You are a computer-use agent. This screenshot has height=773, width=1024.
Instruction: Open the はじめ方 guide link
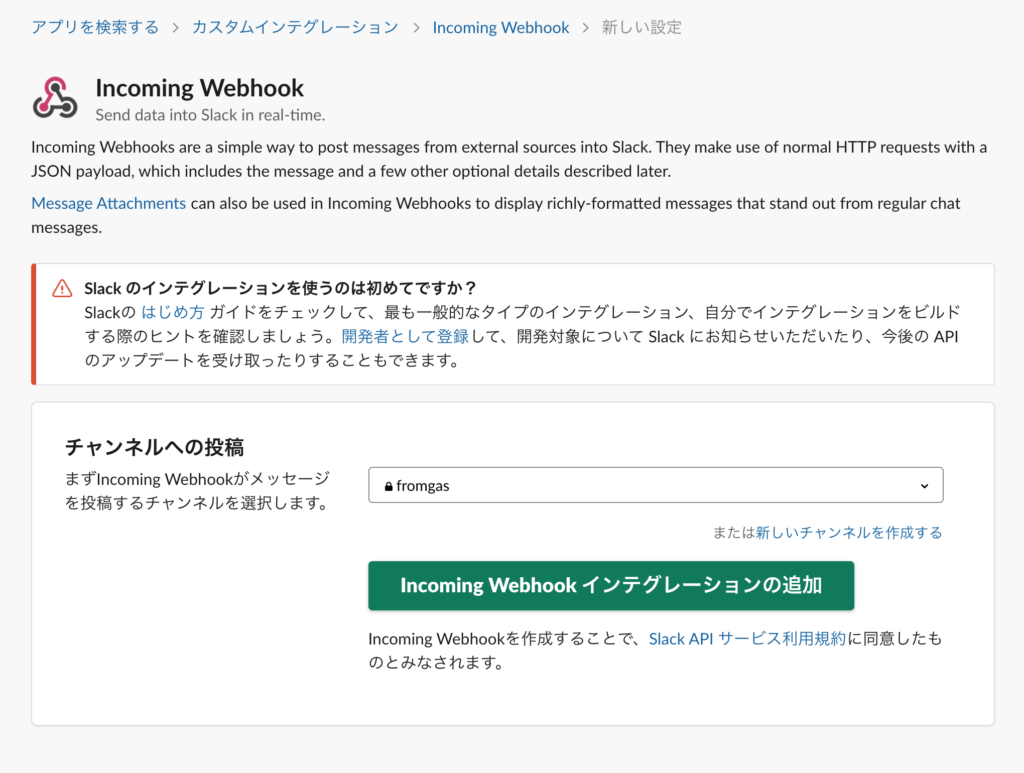pyautogui.click(x=173, y=312)
